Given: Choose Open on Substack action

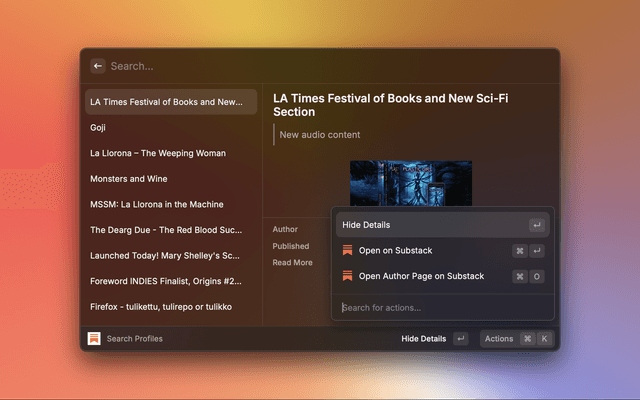Looking at the screenshot, I should tap(395, 251).
